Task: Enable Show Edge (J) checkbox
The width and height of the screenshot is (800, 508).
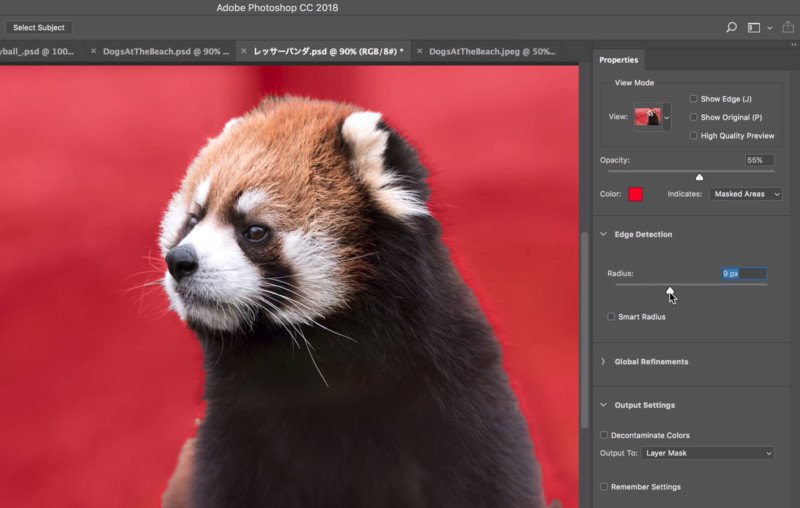Action: click(x=693, y=98)
